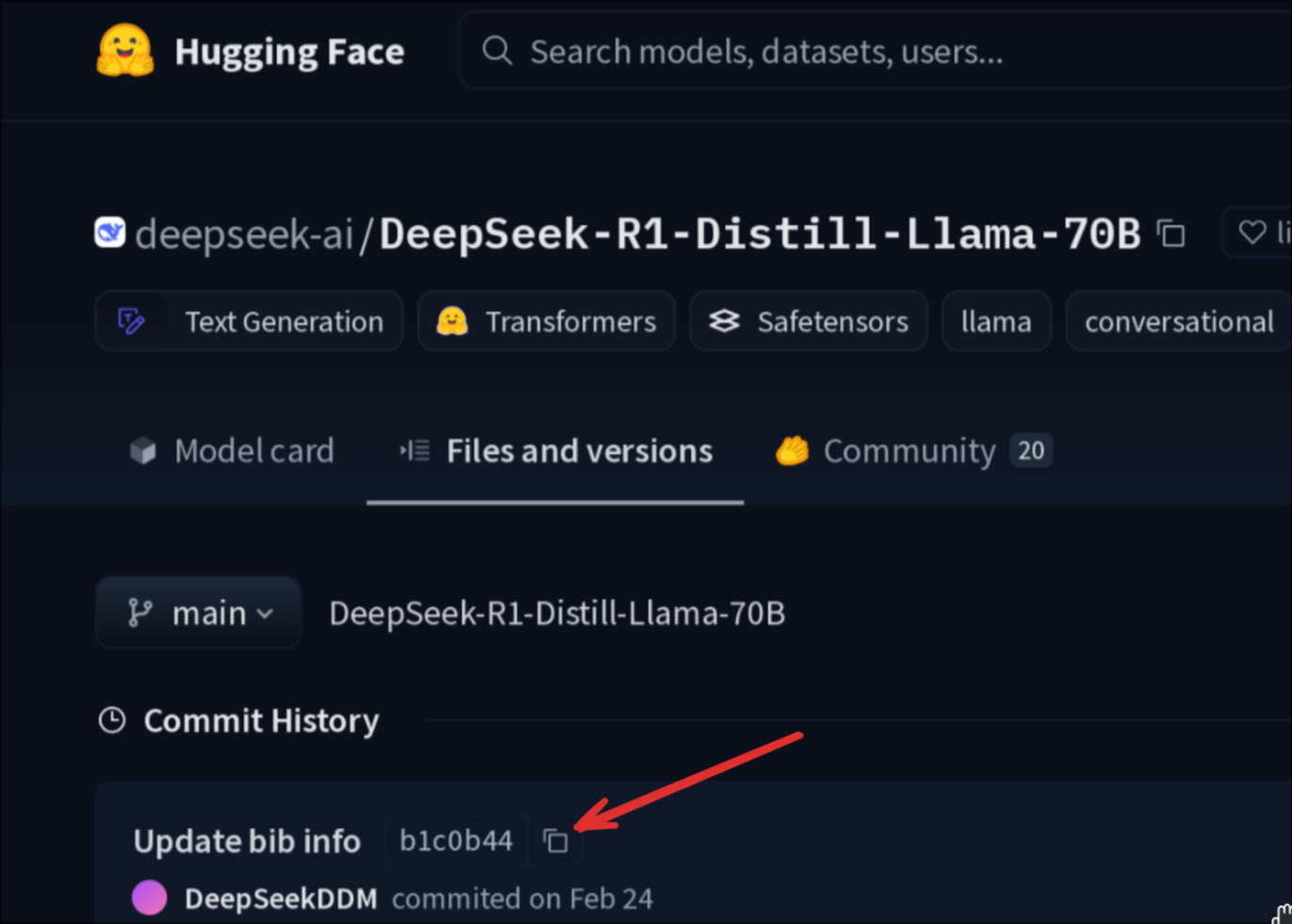Click the Text Generation task icon
This screenshot has width=1292, height=924.
131,321
